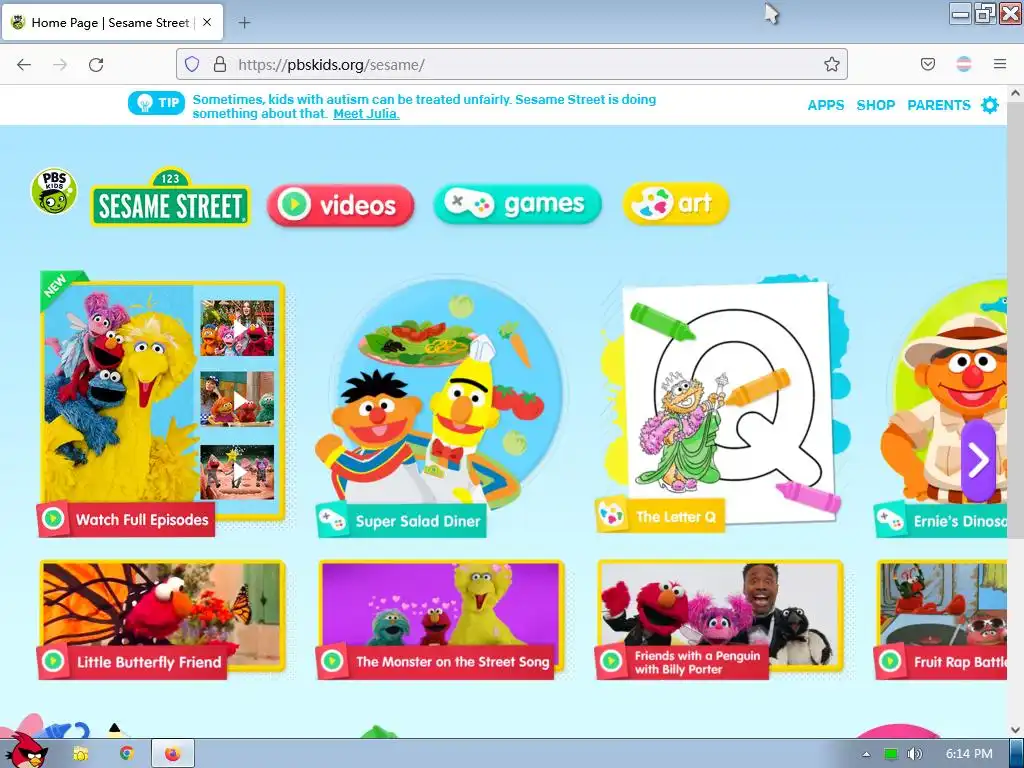Close the Sesame Street tab
The height and width of the screenshot is (768, 1024).
pyautogui.click(x=207, y=22)
